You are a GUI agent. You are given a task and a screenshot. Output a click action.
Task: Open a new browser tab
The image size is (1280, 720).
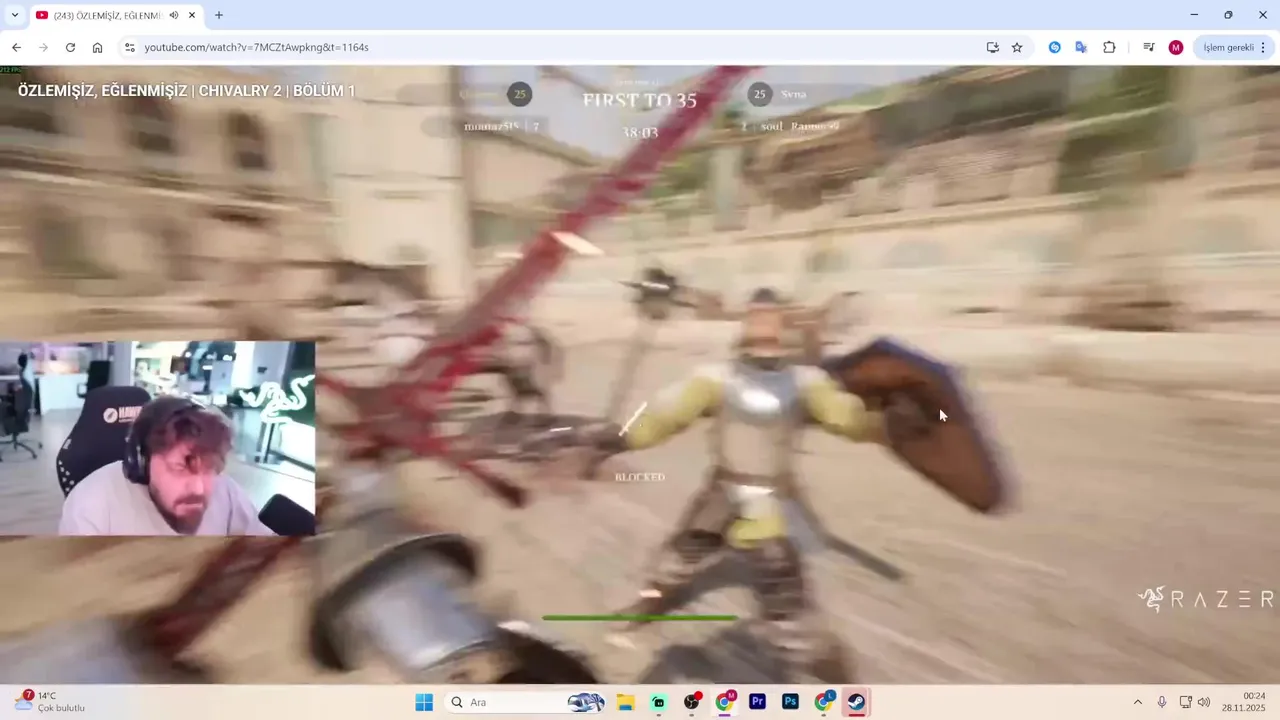(219, 15)
